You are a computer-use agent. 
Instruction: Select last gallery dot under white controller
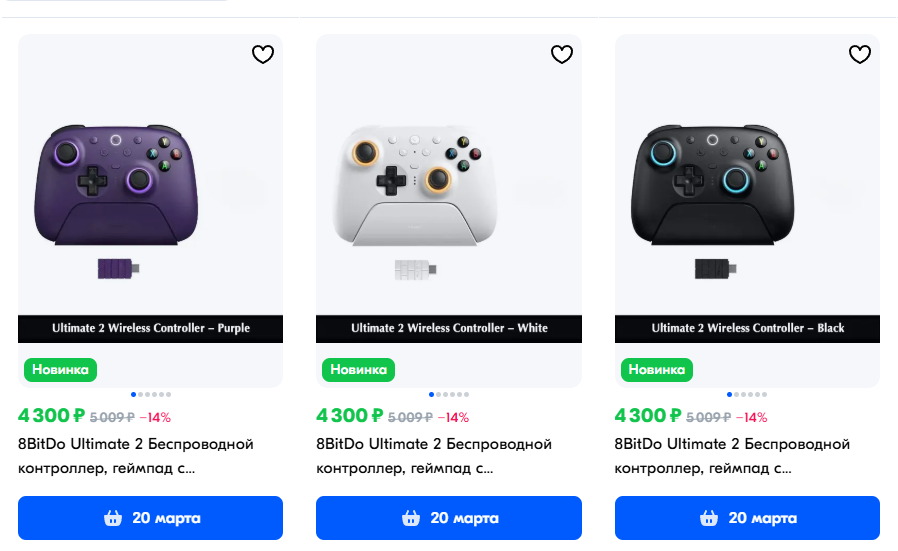[x=467, y=395]
